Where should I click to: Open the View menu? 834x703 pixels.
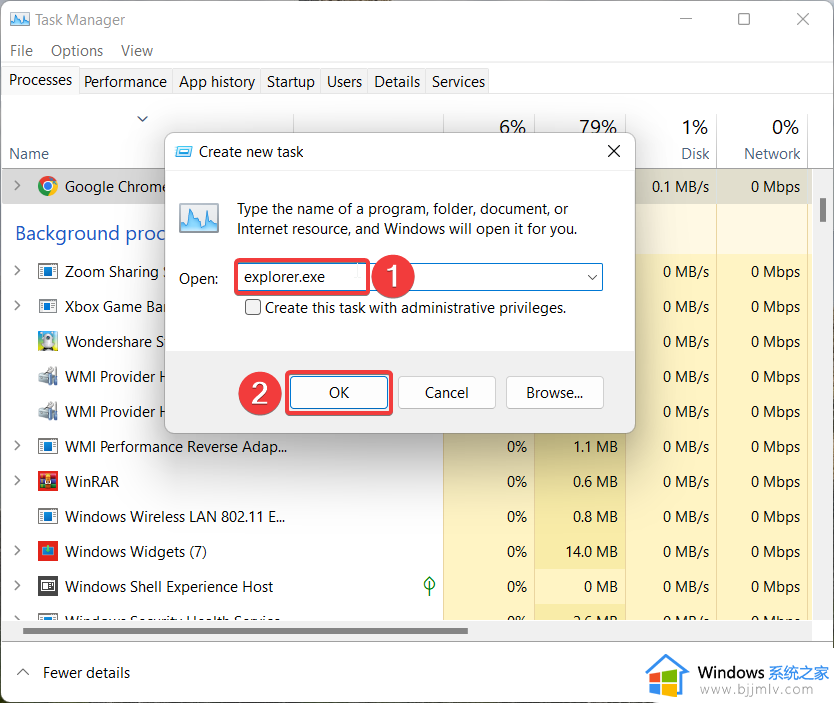tap(137, 51)
